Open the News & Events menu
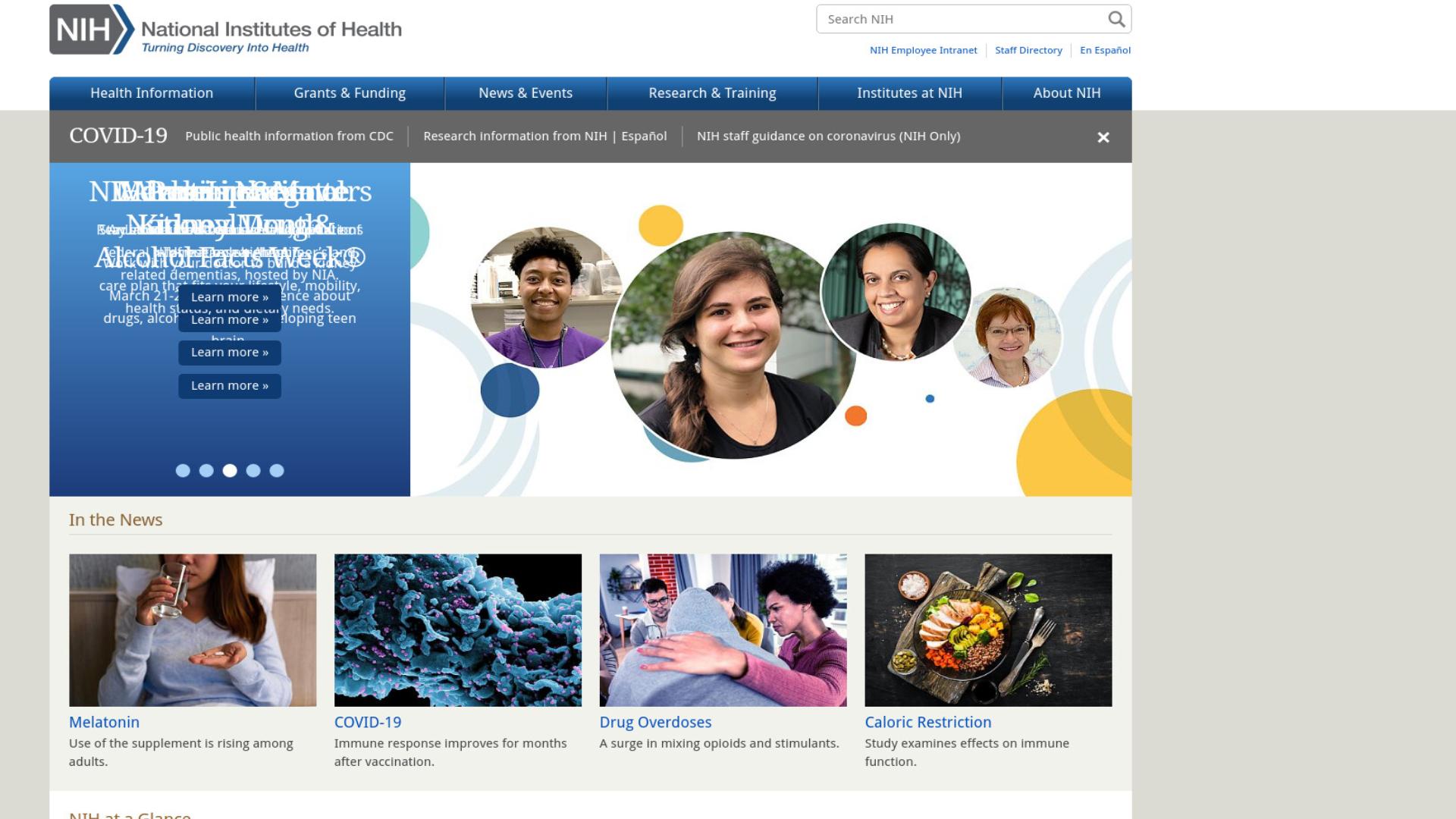Viewport: 1456px width, 819px height. [x=526, y=93]
